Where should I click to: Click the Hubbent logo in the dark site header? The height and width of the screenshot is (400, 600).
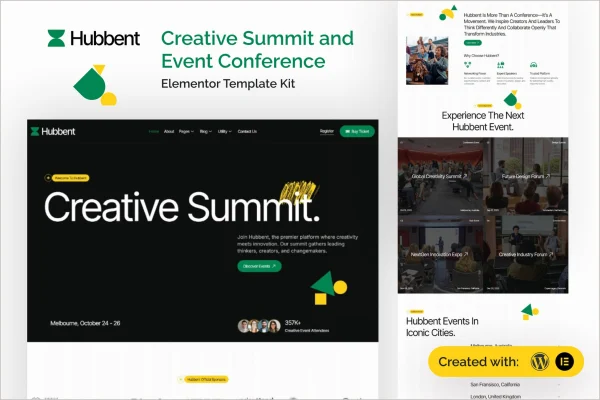pos(53,131)
